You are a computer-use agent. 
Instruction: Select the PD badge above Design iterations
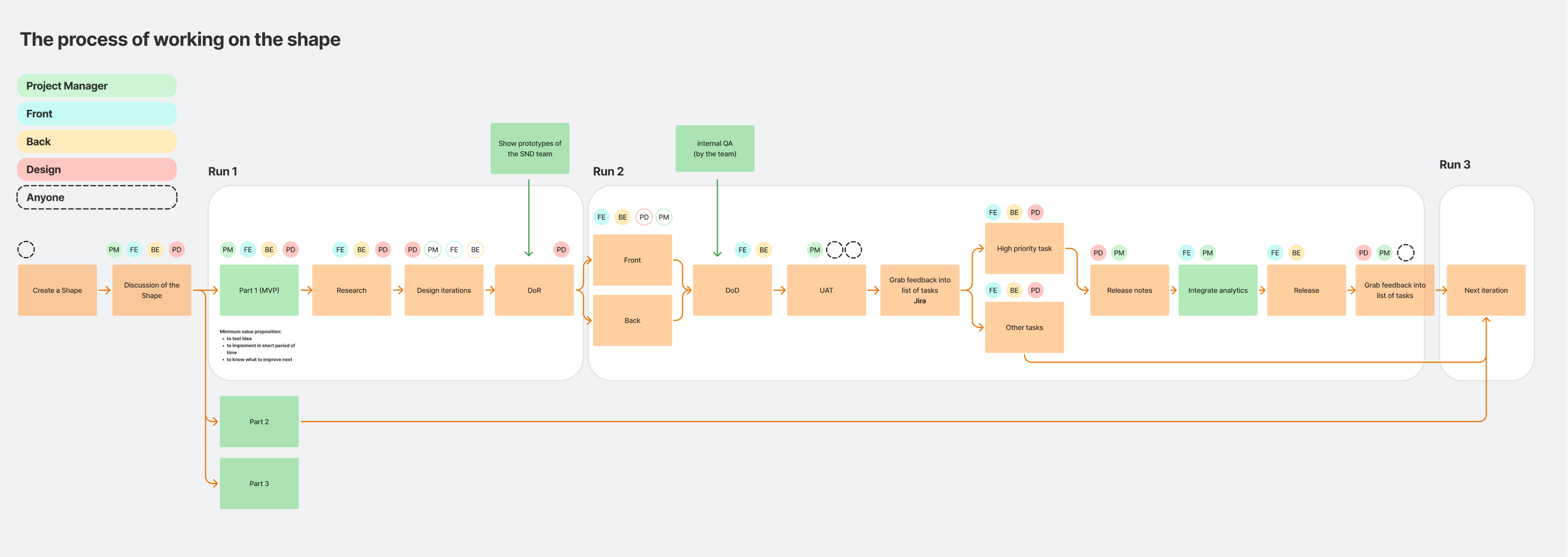(413, 250)
